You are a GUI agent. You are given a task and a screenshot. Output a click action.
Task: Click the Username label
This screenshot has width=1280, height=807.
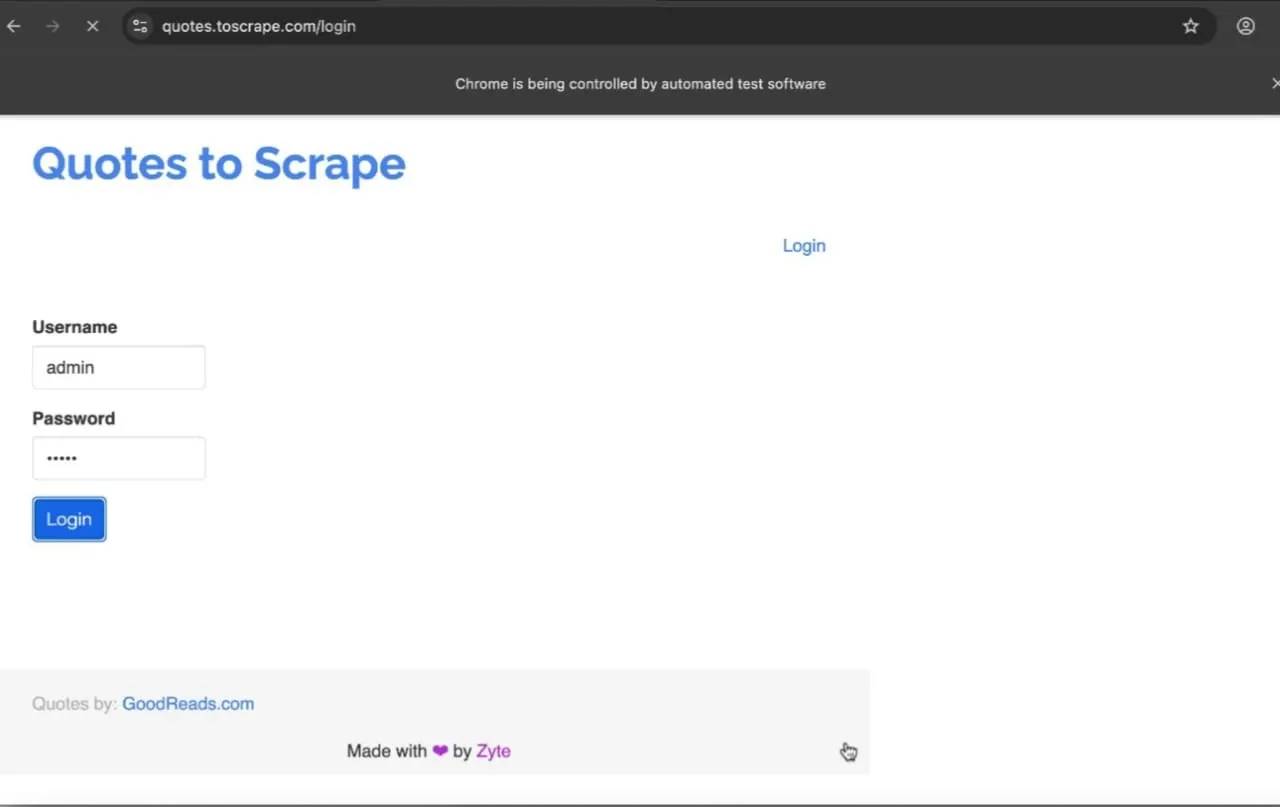(x=74, y=327)
